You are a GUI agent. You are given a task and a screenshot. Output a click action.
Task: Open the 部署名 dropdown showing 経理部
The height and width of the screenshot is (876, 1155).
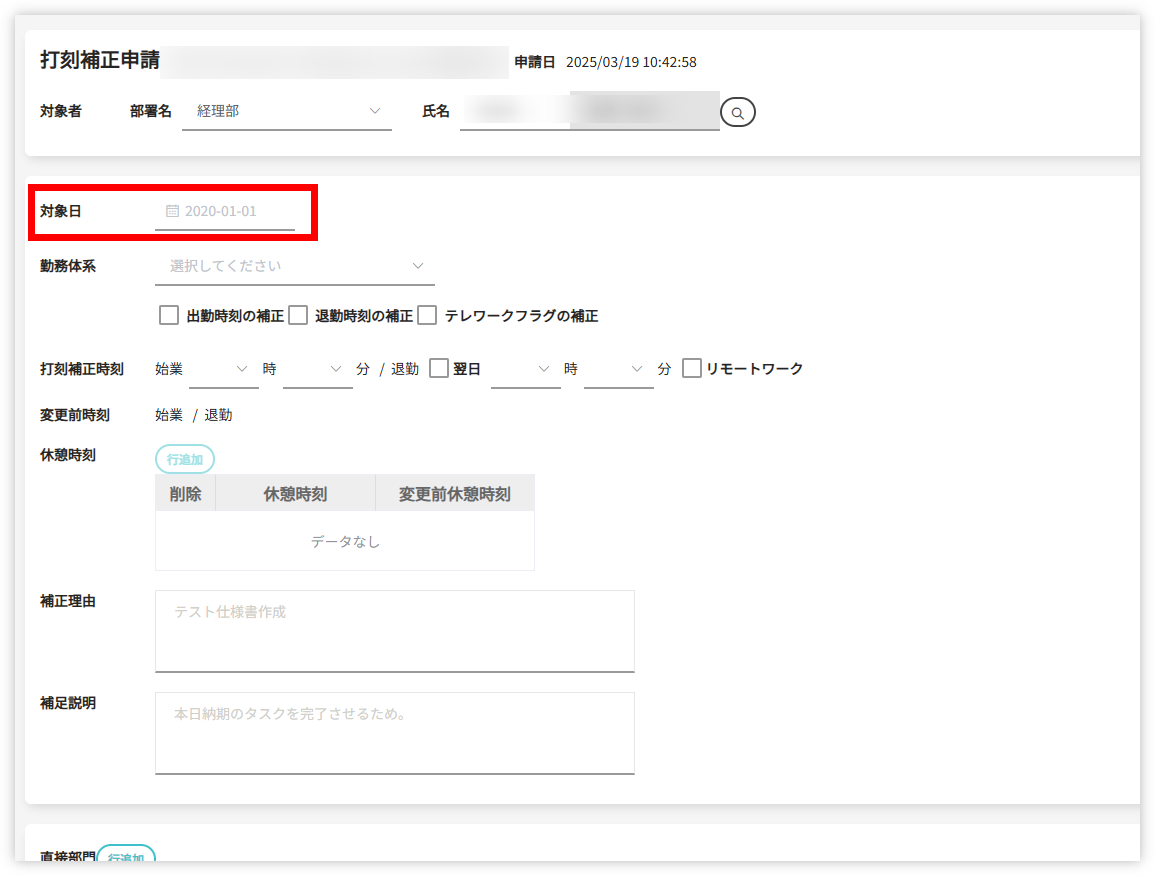pyautogui.click(x=286, y=111)
